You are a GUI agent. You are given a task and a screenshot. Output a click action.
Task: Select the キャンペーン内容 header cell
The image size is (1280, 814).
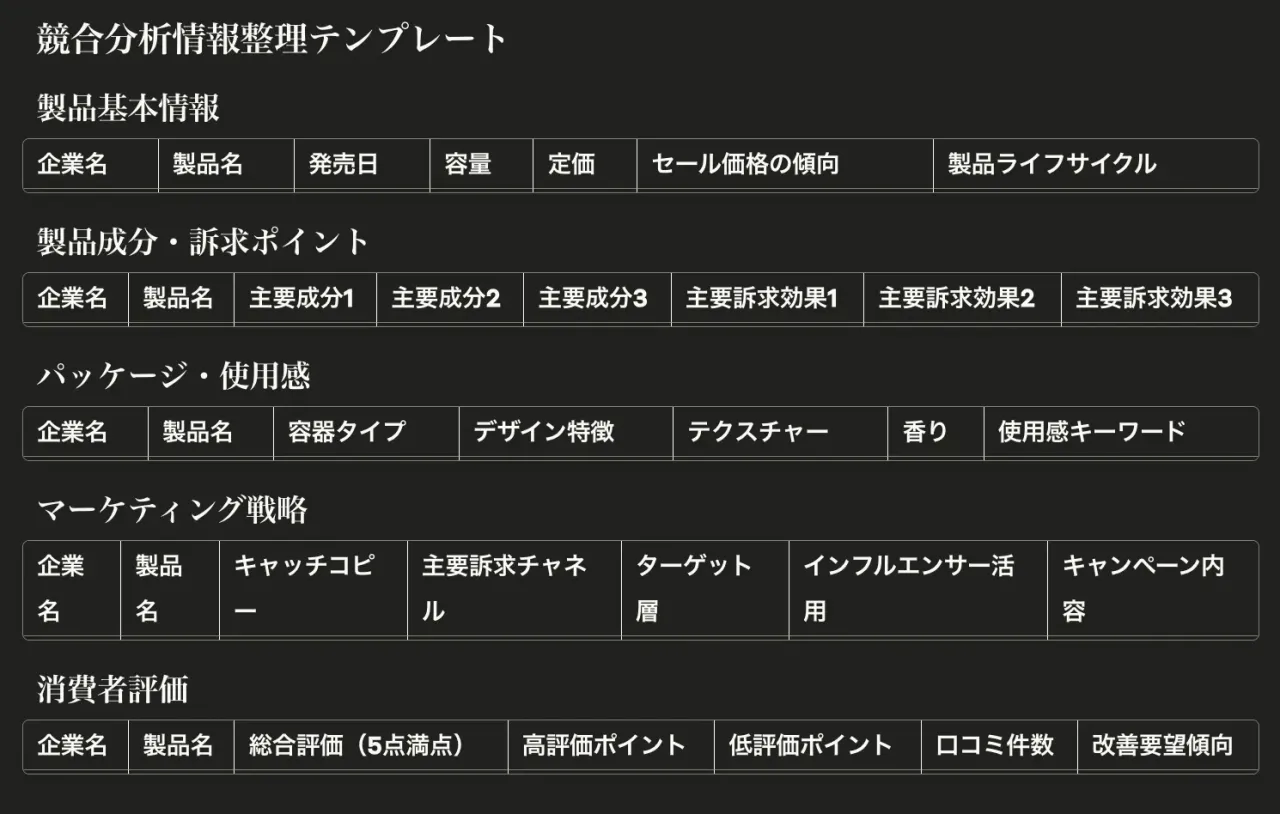(x=1153, y=590)
